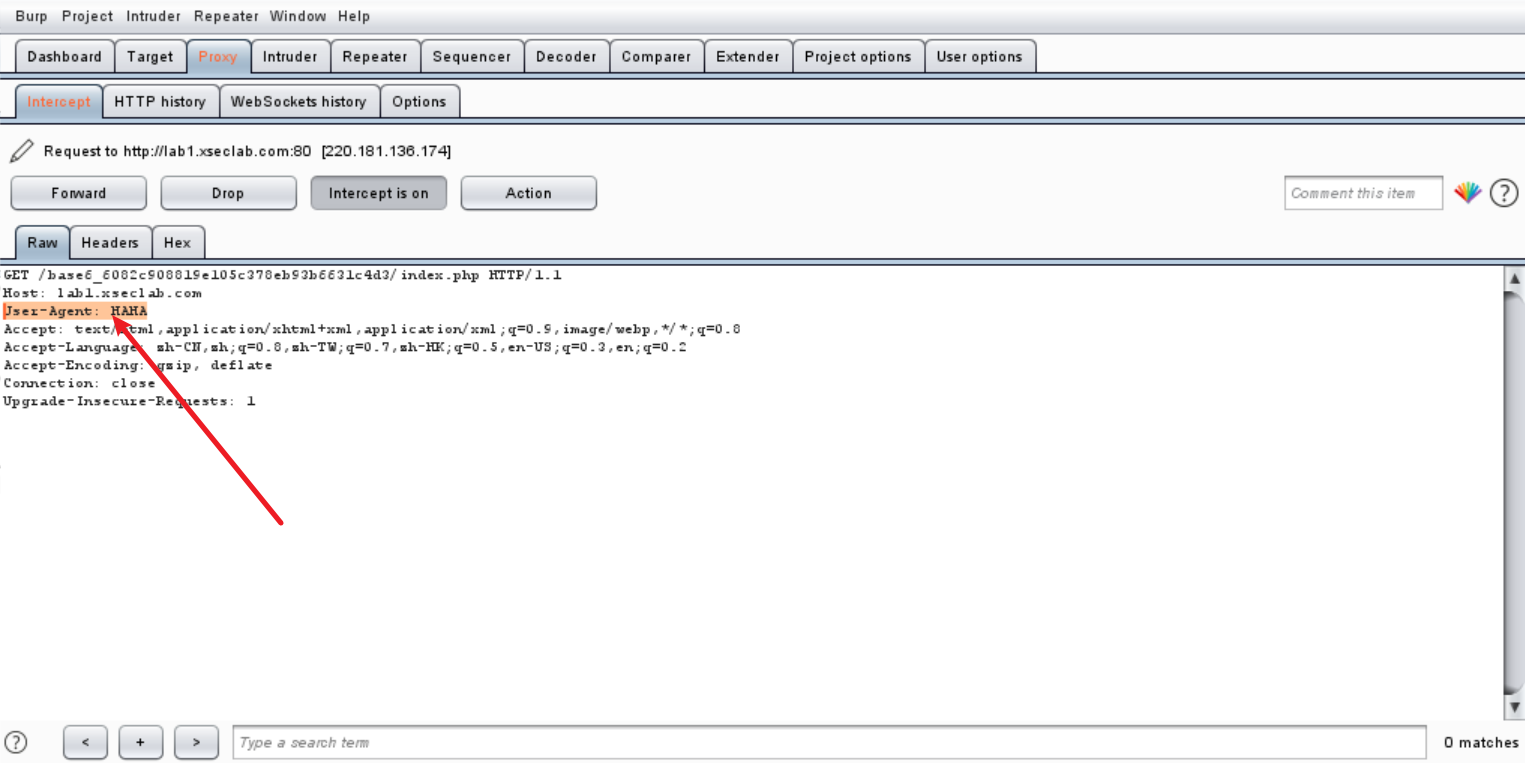This screenshot has width=1525, height=763.
Task: Open the HTTP history sub-tab
Action: 160,102
